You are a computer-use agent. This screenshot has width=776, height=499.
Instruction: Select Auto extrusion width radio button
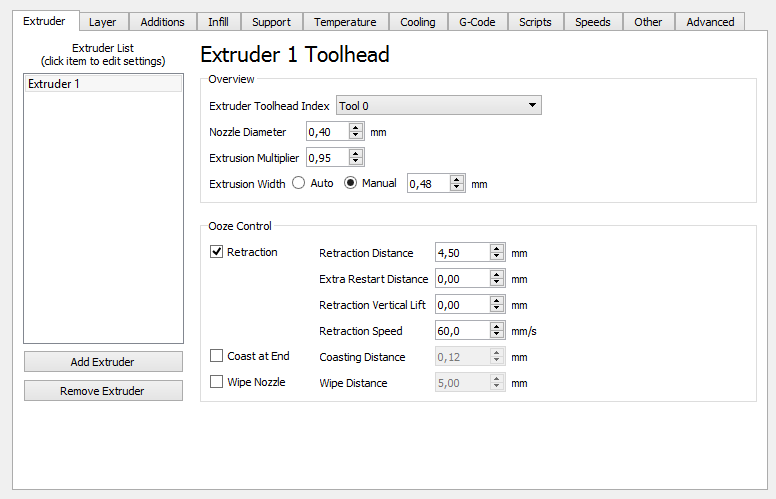[298, 183]
